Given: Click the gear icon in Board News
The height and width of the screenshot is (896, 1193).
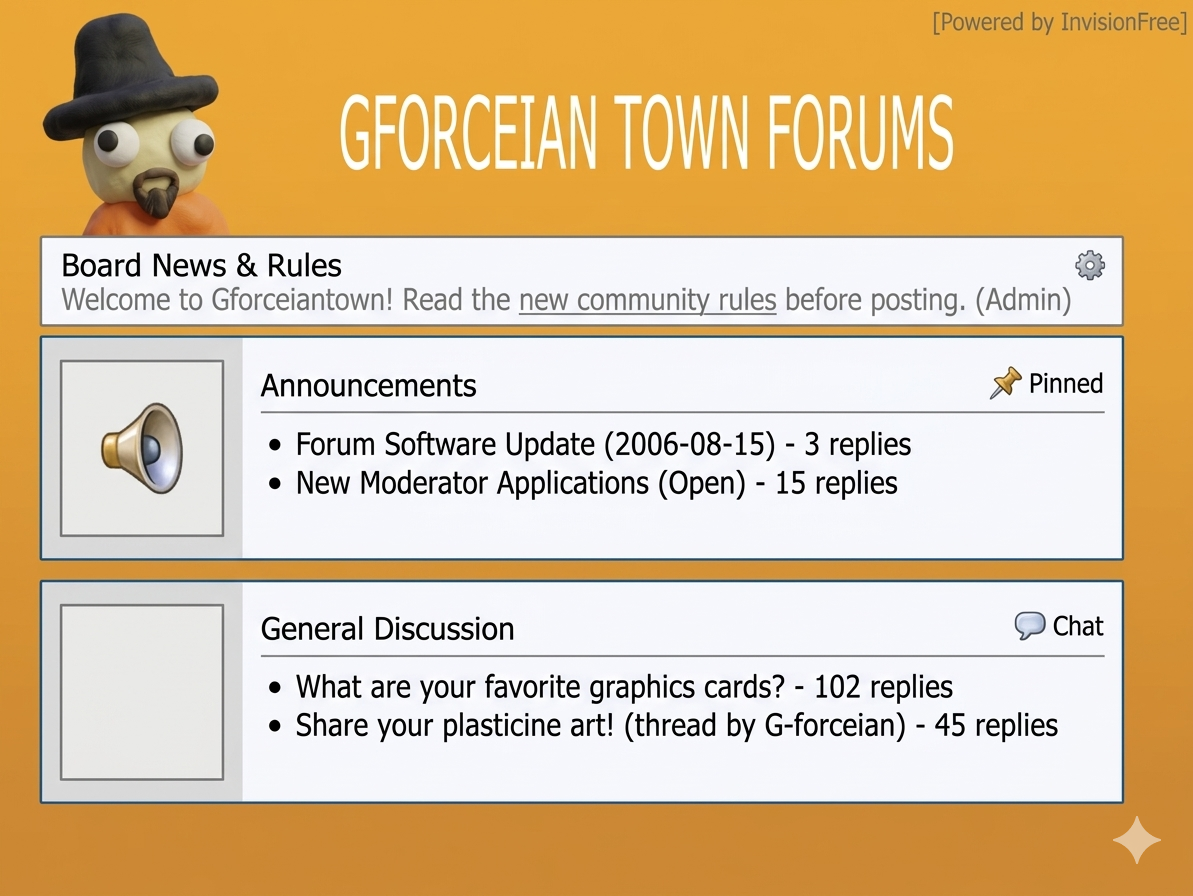Looking at the screenshot, I should coord(1089,265).
